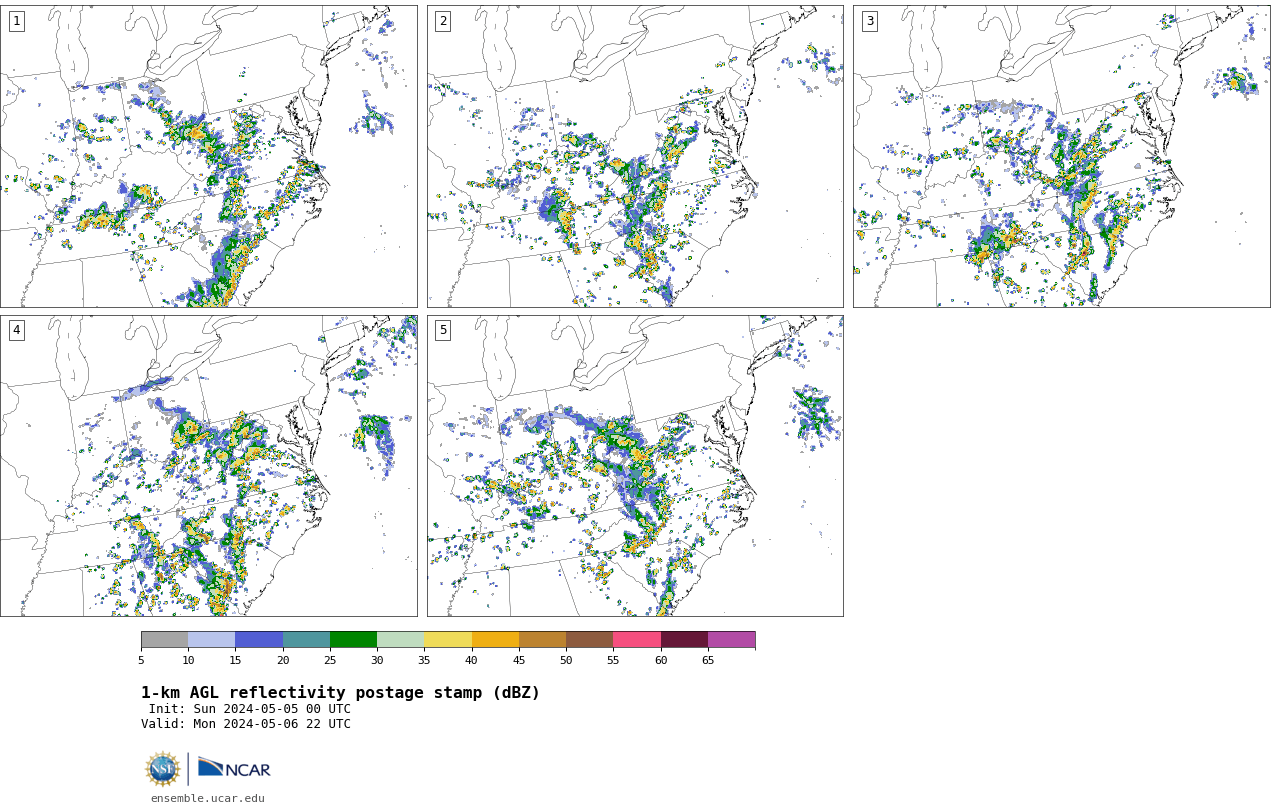Click the tan-brown 45-50 dBZ swatch
This screenshot has height=809, width=1280.
[542, 640]
